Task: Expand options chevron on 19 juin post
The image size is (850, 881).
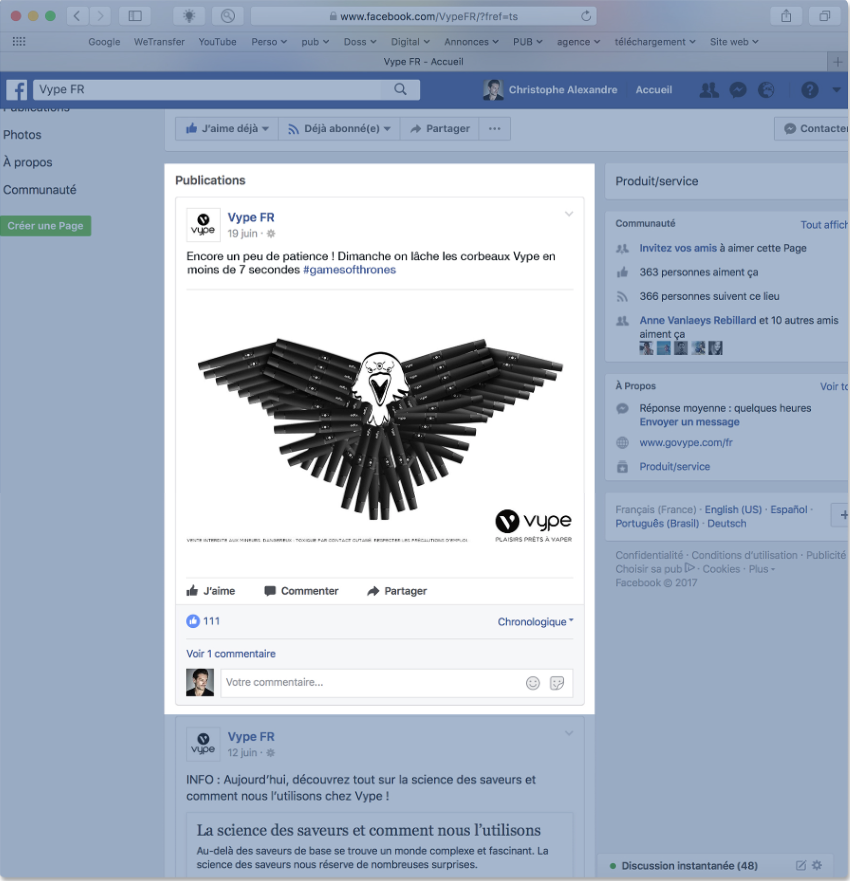Action: pyautogui.click(x=569, y=214)
